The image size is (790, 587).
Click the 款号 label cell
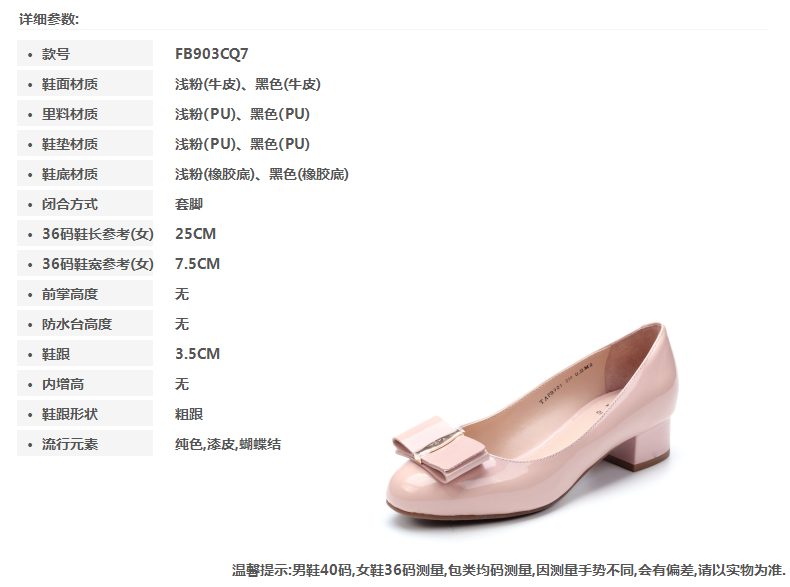pyautogui.click(x=85, y=53)
